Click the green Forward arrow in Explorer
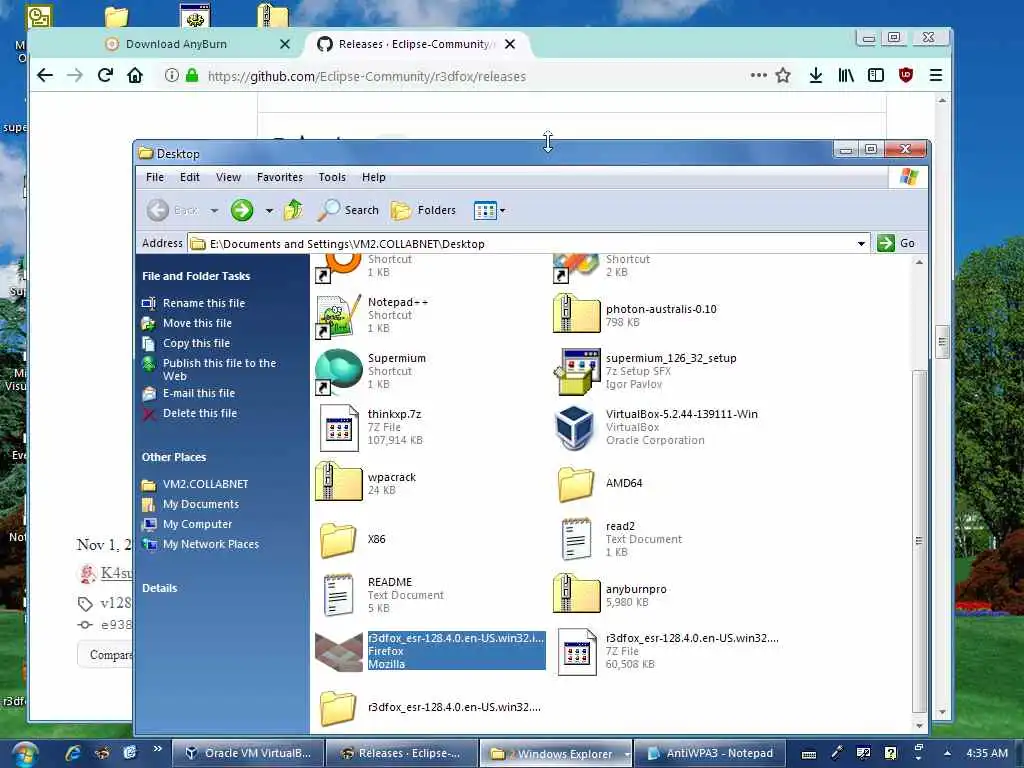 click(242, 210)
